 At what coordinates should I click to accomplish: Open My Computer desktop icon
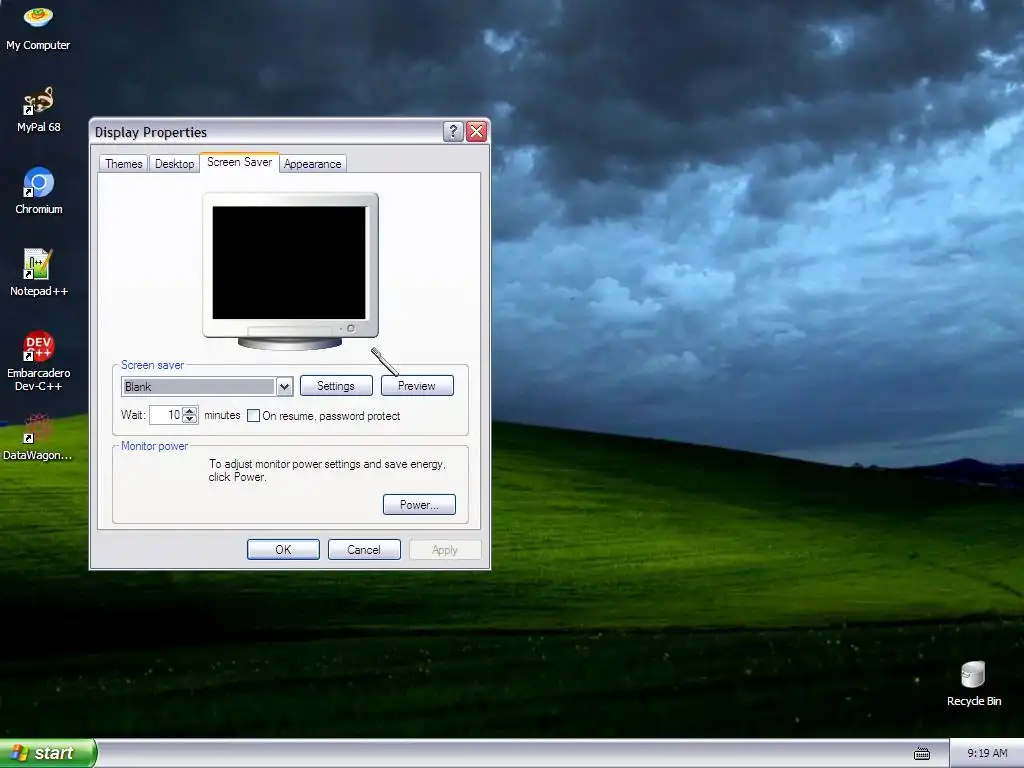pyautogui.click(x=38, y=27)
